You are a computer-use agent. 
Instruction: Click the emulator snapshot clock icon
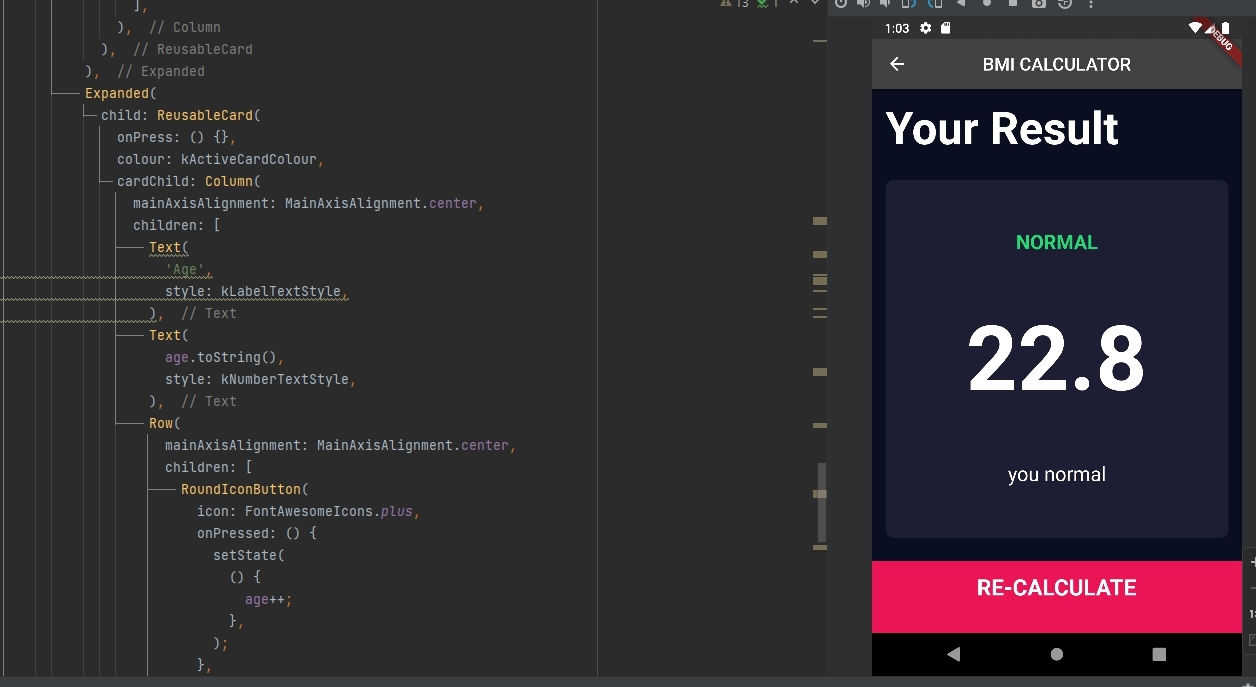pos(1065,3)
